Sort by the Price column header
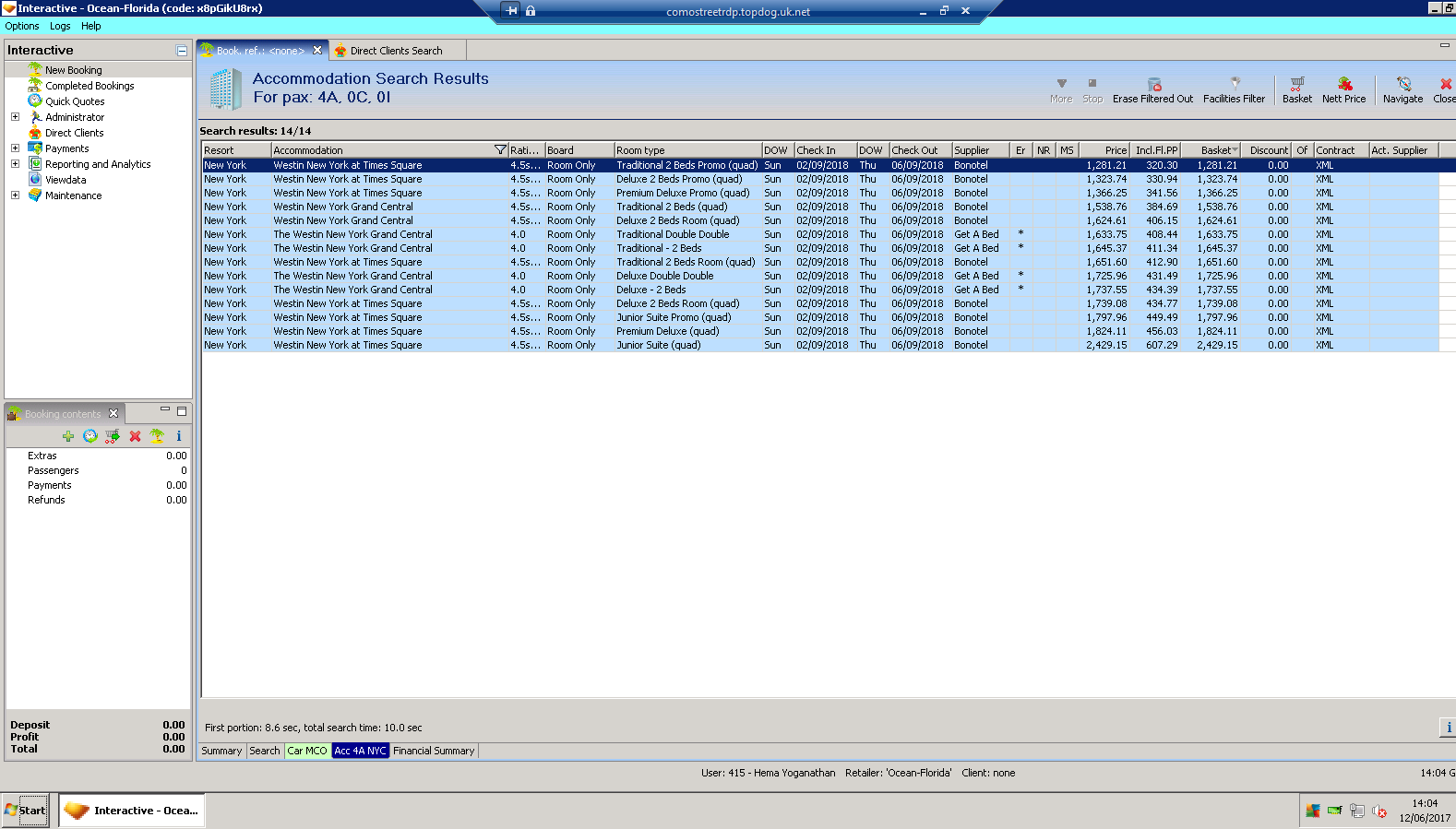1456x829 pixels. pos(1104,150)
